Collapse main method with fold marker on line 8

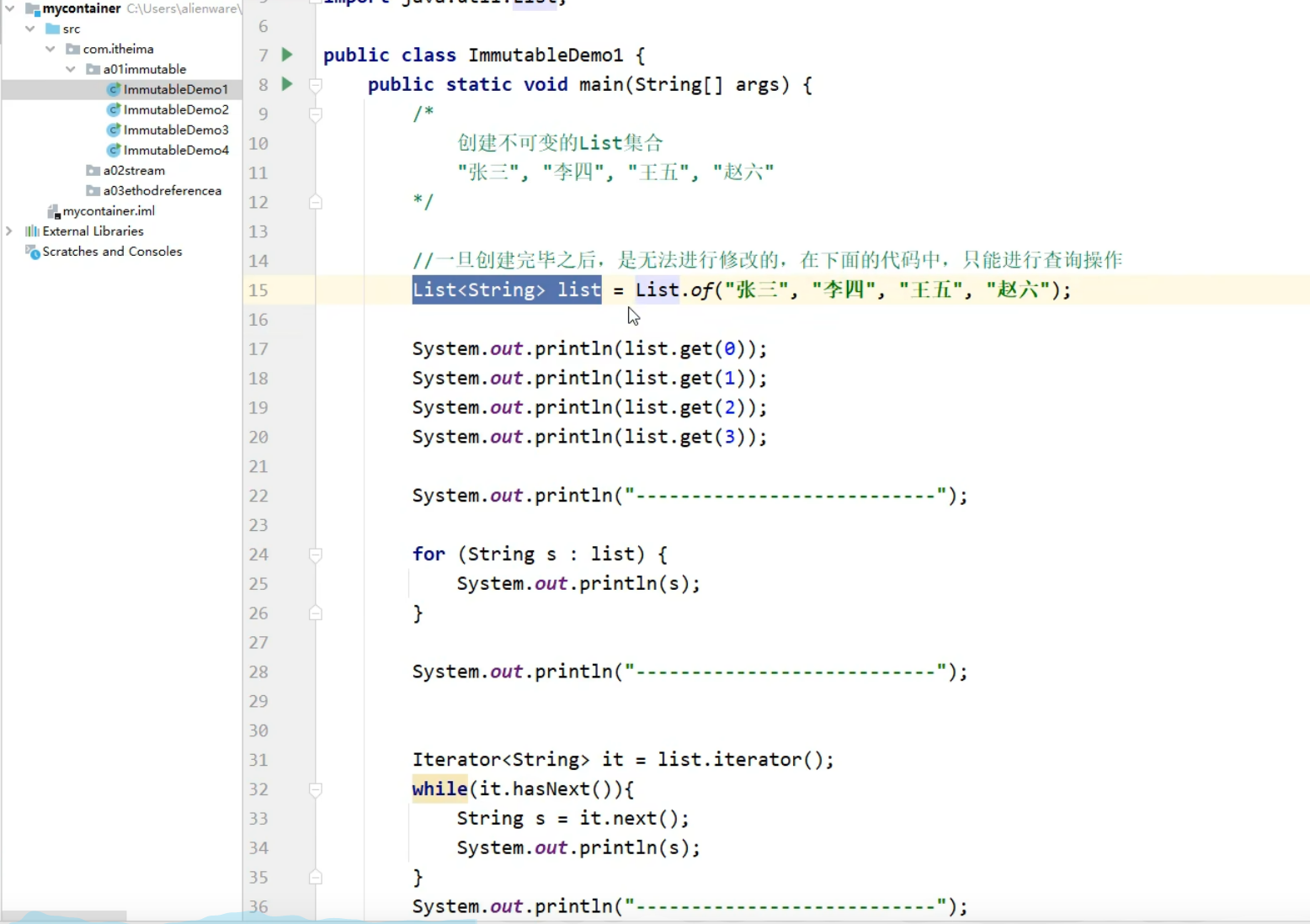click(x=316, y=84)
